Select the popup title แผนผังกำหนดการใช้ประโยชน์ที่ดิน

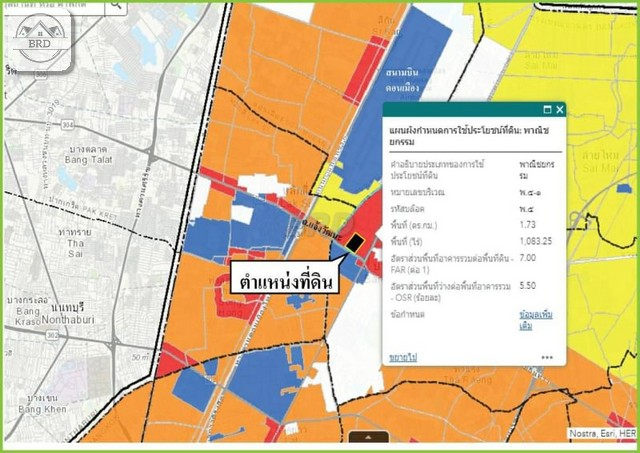coord(469,136)
